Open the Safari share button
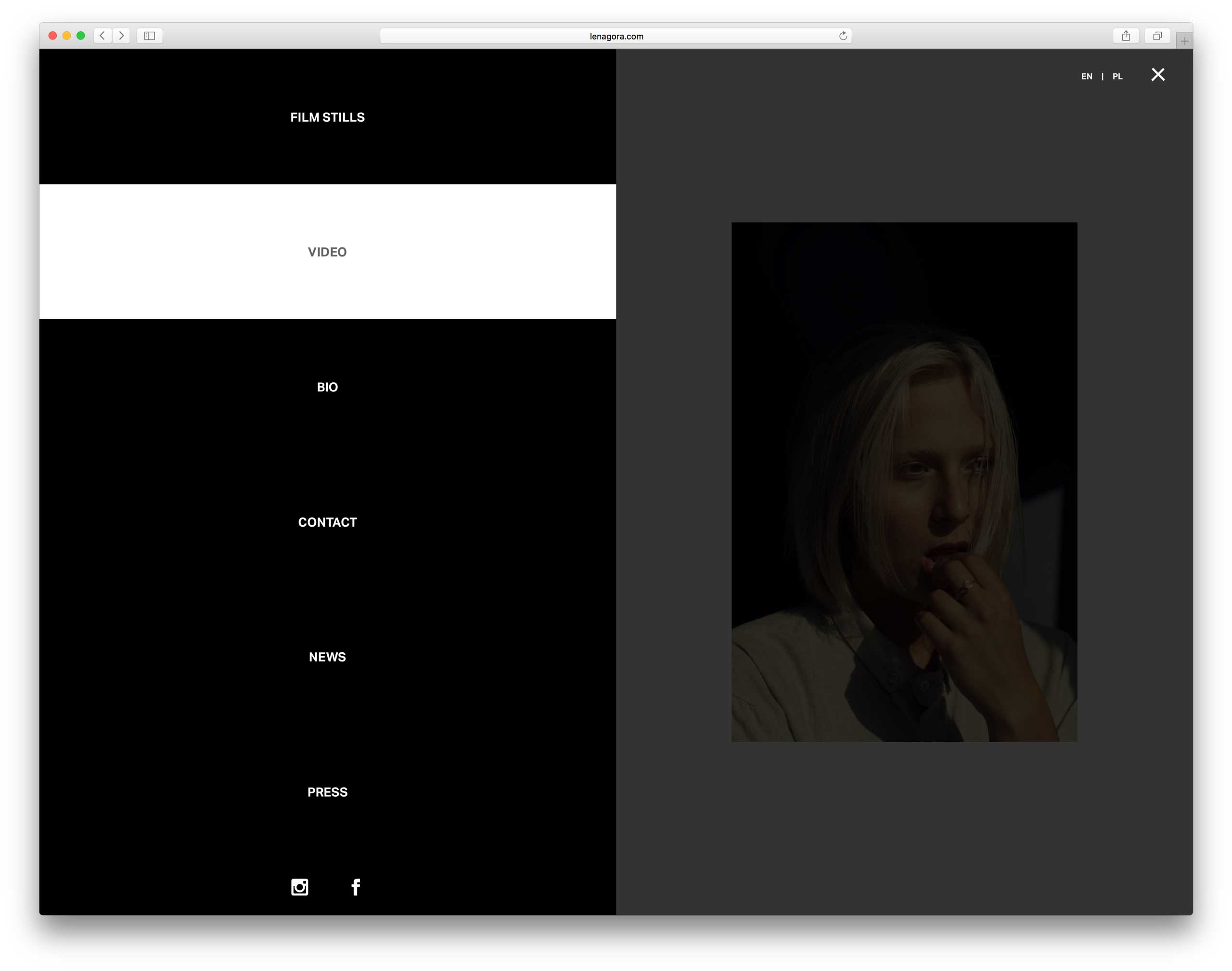 pos(1125,36)
